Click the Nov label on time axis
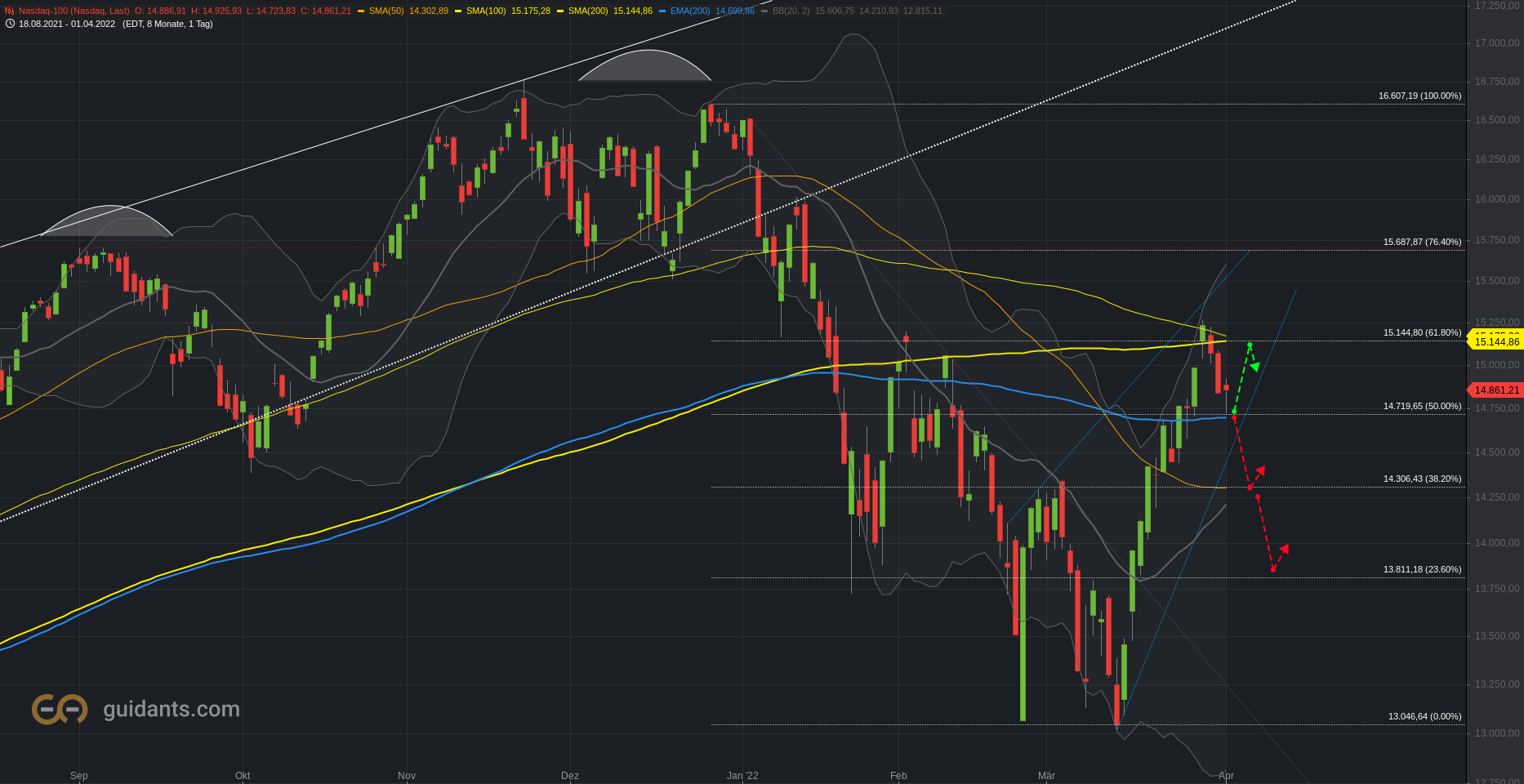The height and width of the screenshot is (784, 1524). [407, 776]
